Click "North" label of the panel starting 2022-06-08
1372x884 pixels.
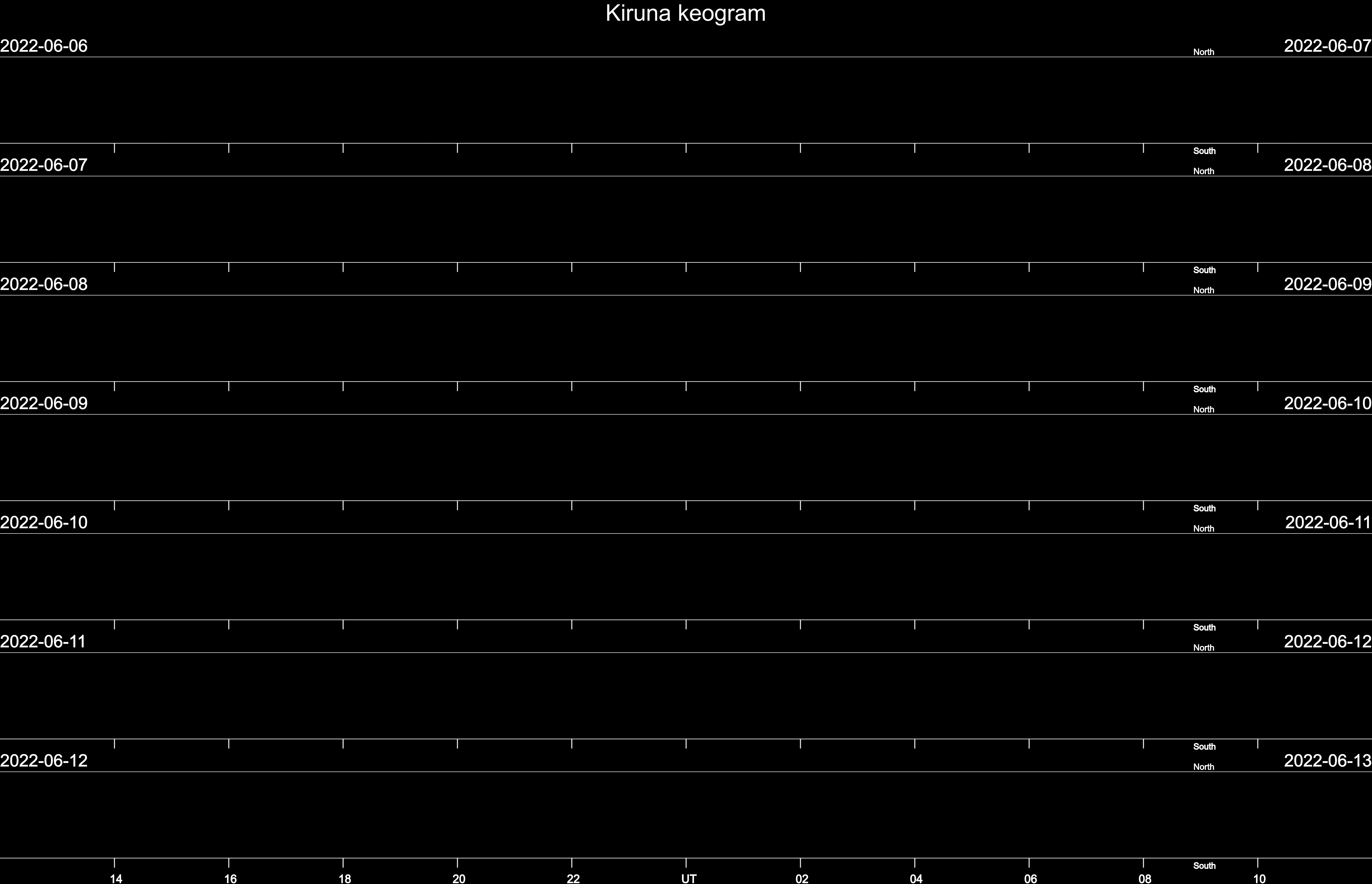[1204, 290]
